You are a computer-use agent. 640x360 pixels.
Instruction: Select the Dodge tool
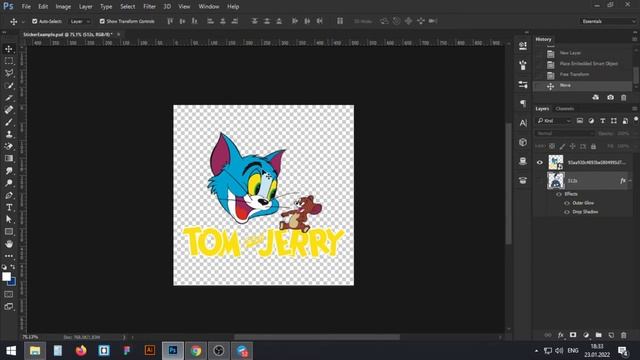coord(9,183)
